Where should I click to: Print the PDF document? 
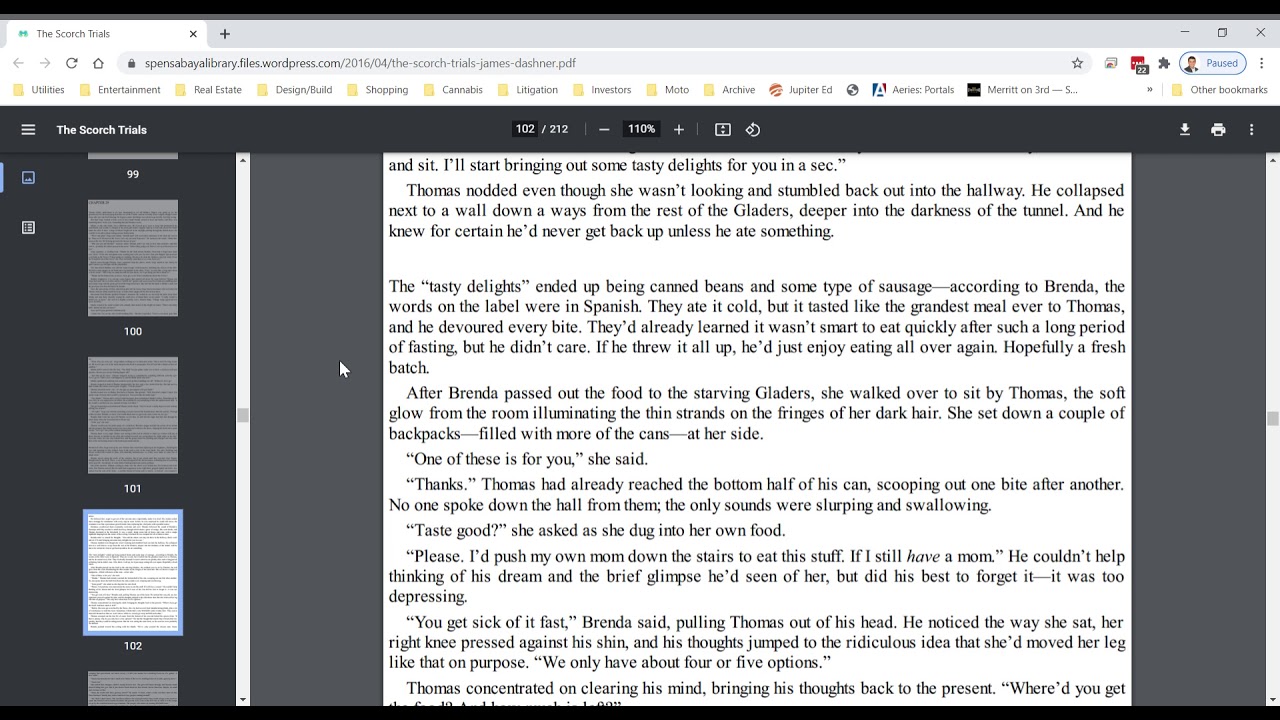[1218, 130]
